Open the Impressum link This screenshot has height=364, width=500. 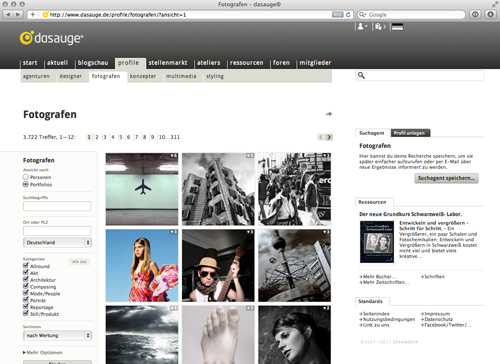tap(435, 314)
